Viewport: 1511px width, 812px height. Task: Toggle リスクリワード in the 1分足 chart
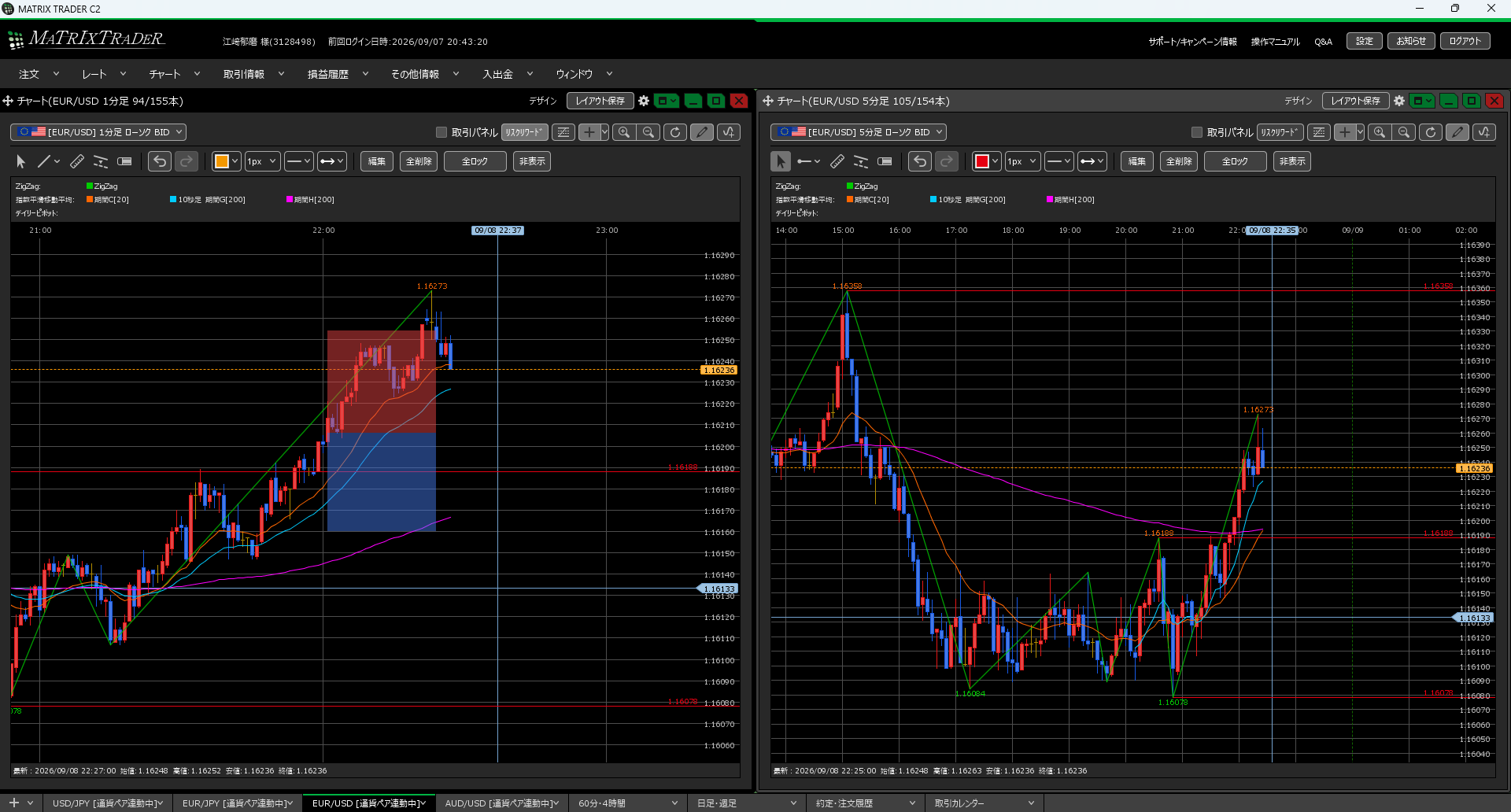525,132
